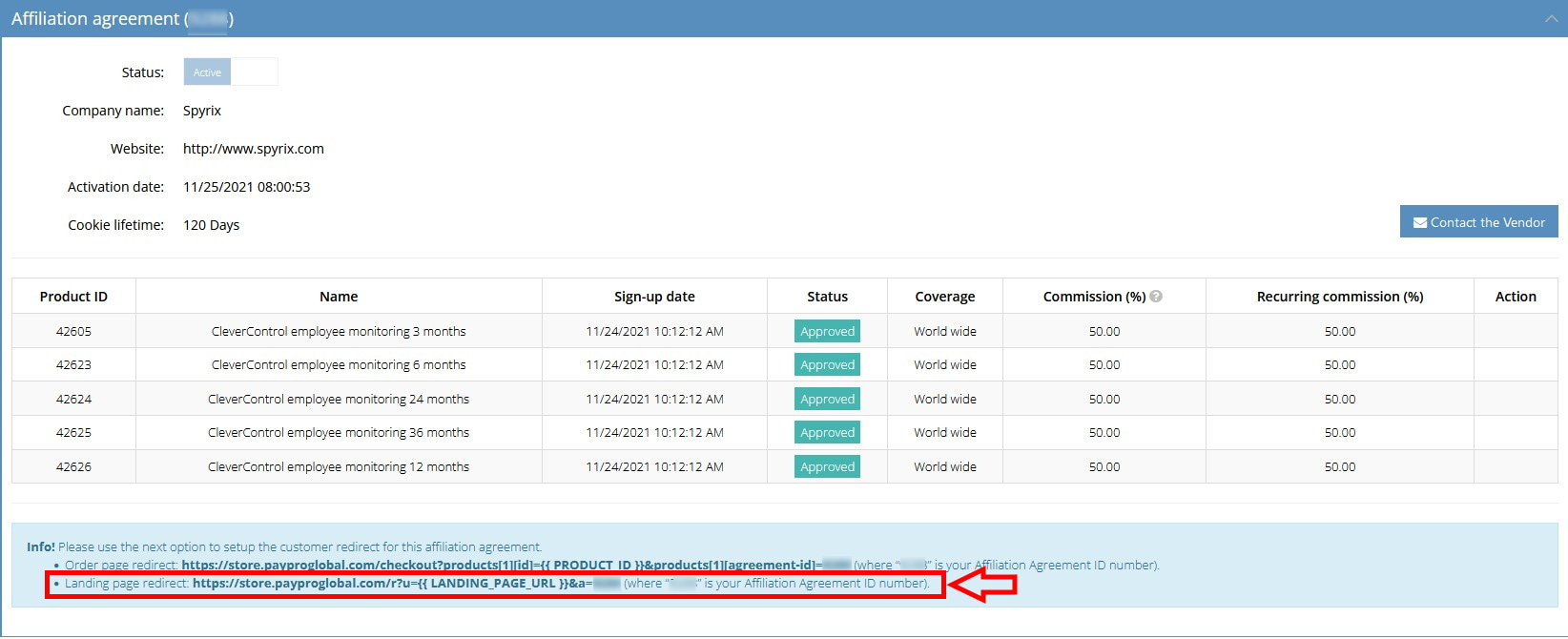This screenshot has height=639, width=1568.
Task: Click CleverControl employee monitoring 6 months
Action: (x=339, y=364)
